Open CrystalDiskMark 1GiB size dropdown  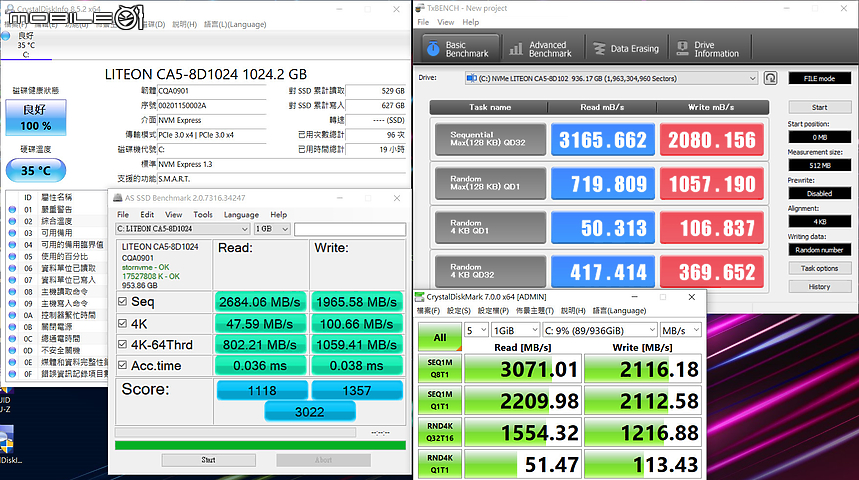516,330
